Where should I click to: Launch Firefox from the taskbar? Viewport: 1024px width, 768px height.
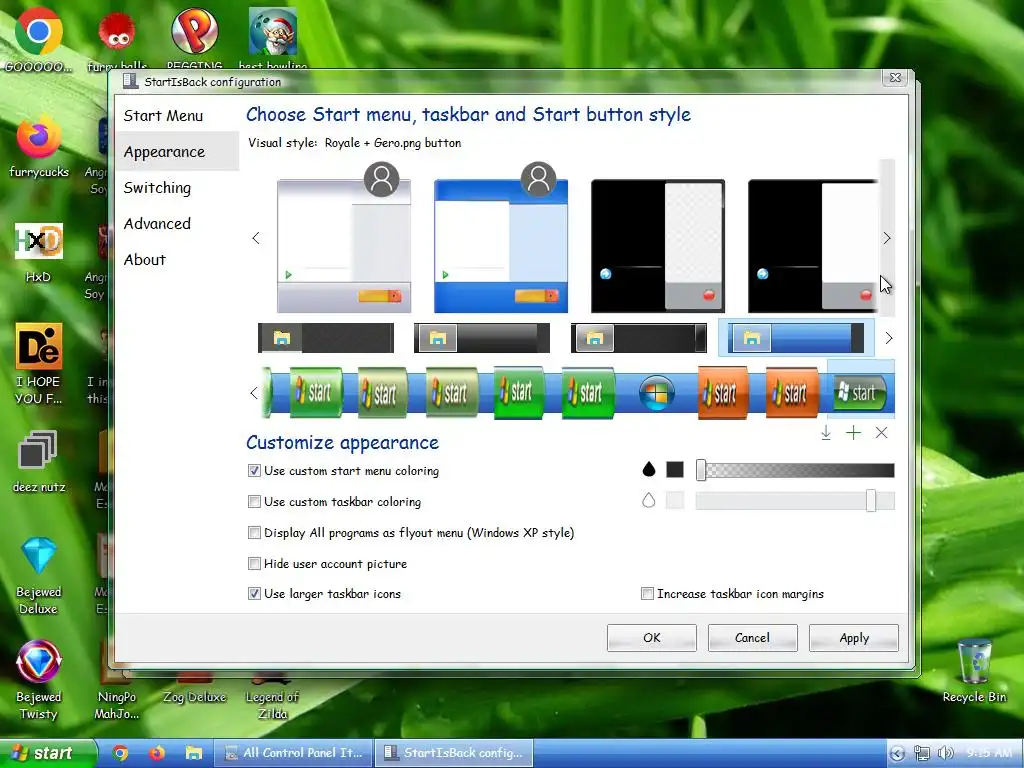[157, 753]
